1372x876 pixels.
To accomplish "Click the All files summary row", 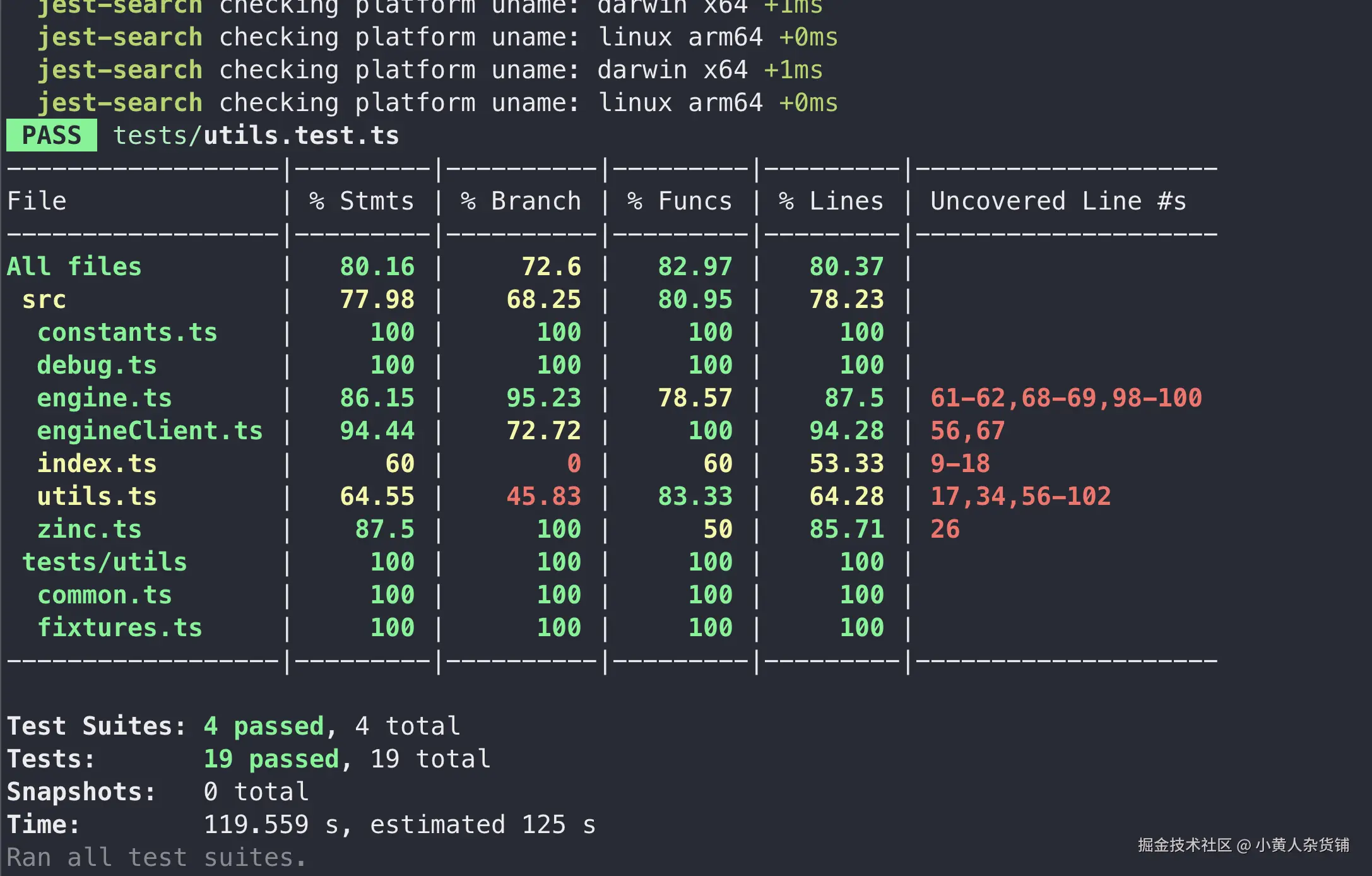I will tap(74, 266).
